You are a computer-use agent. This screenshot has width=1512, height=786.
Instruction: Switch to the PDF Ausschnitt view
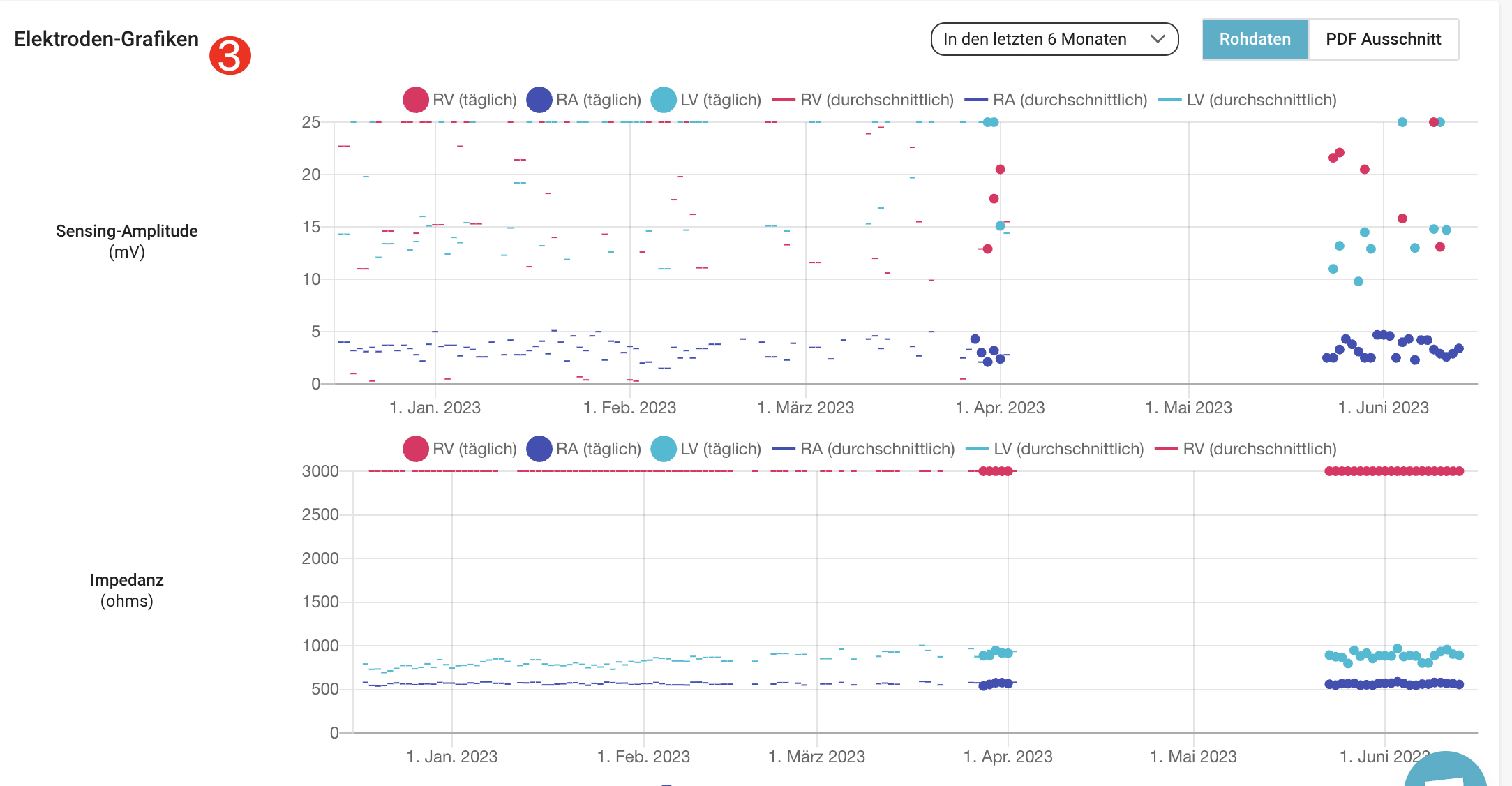tap(1383, 39)
